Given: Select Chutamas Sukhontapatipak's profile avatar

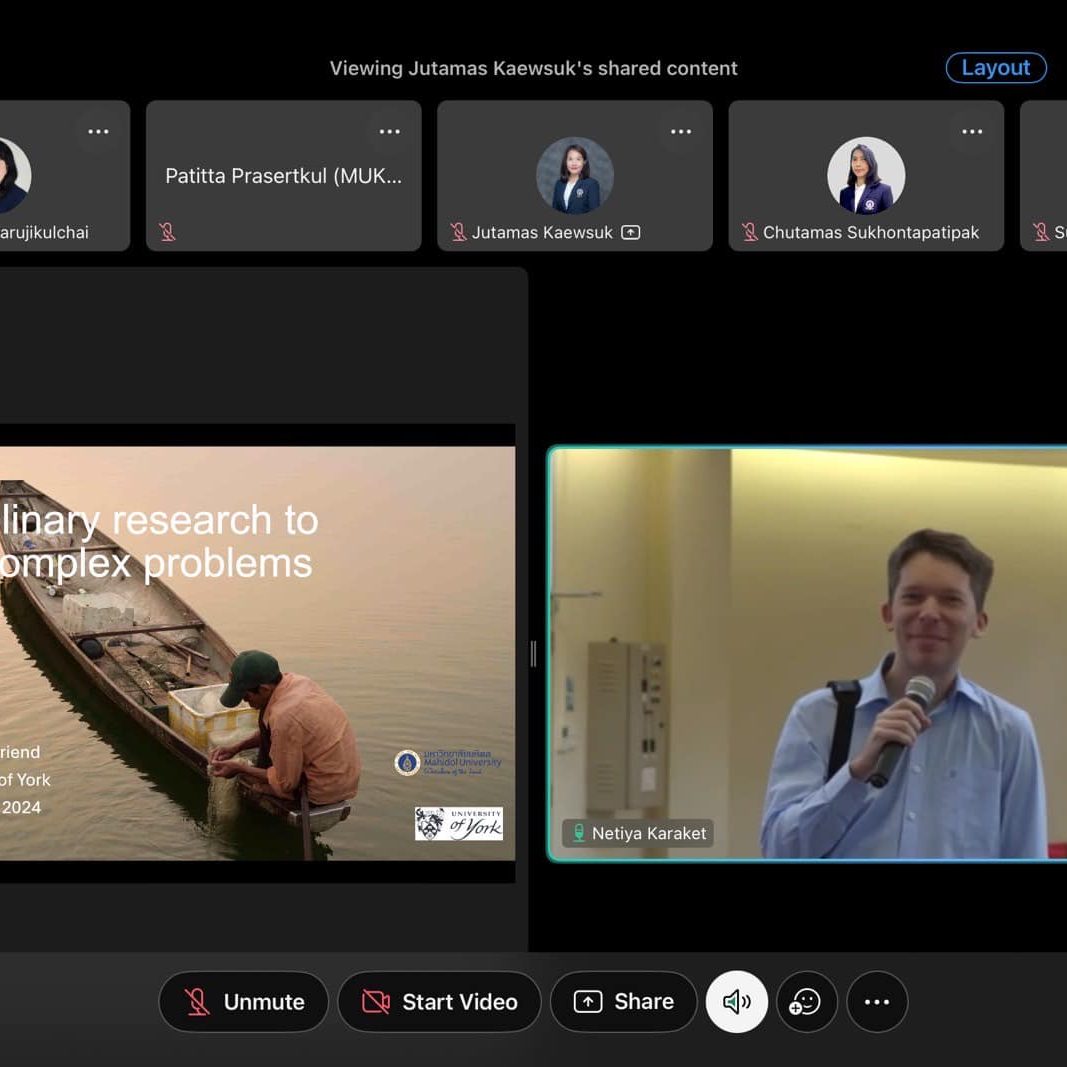Looking at the screenshot, I should click(x=866, y=175).
